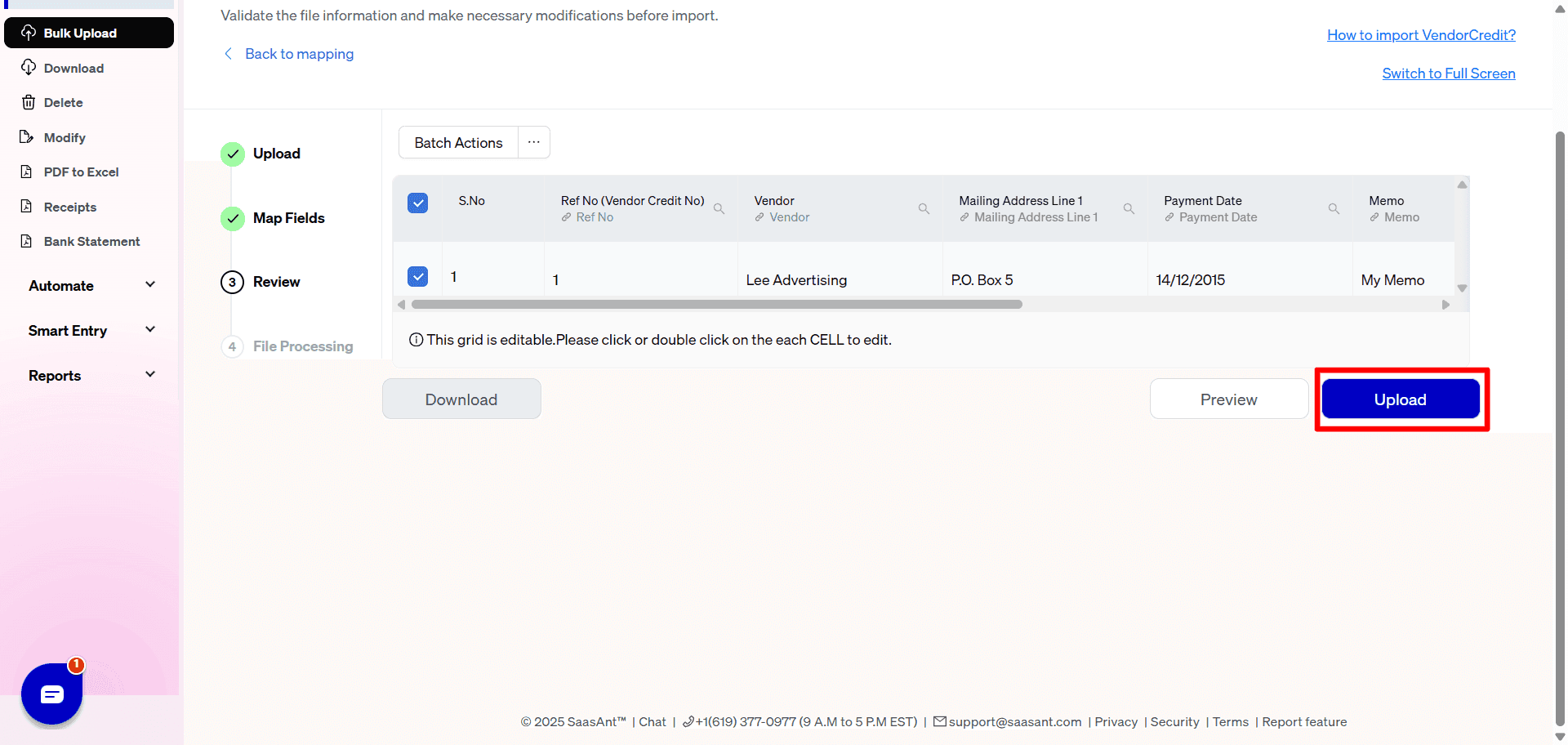Open the chat support bubble
The height and width of the screenshot is (745, 1568).
pos(51,694)
